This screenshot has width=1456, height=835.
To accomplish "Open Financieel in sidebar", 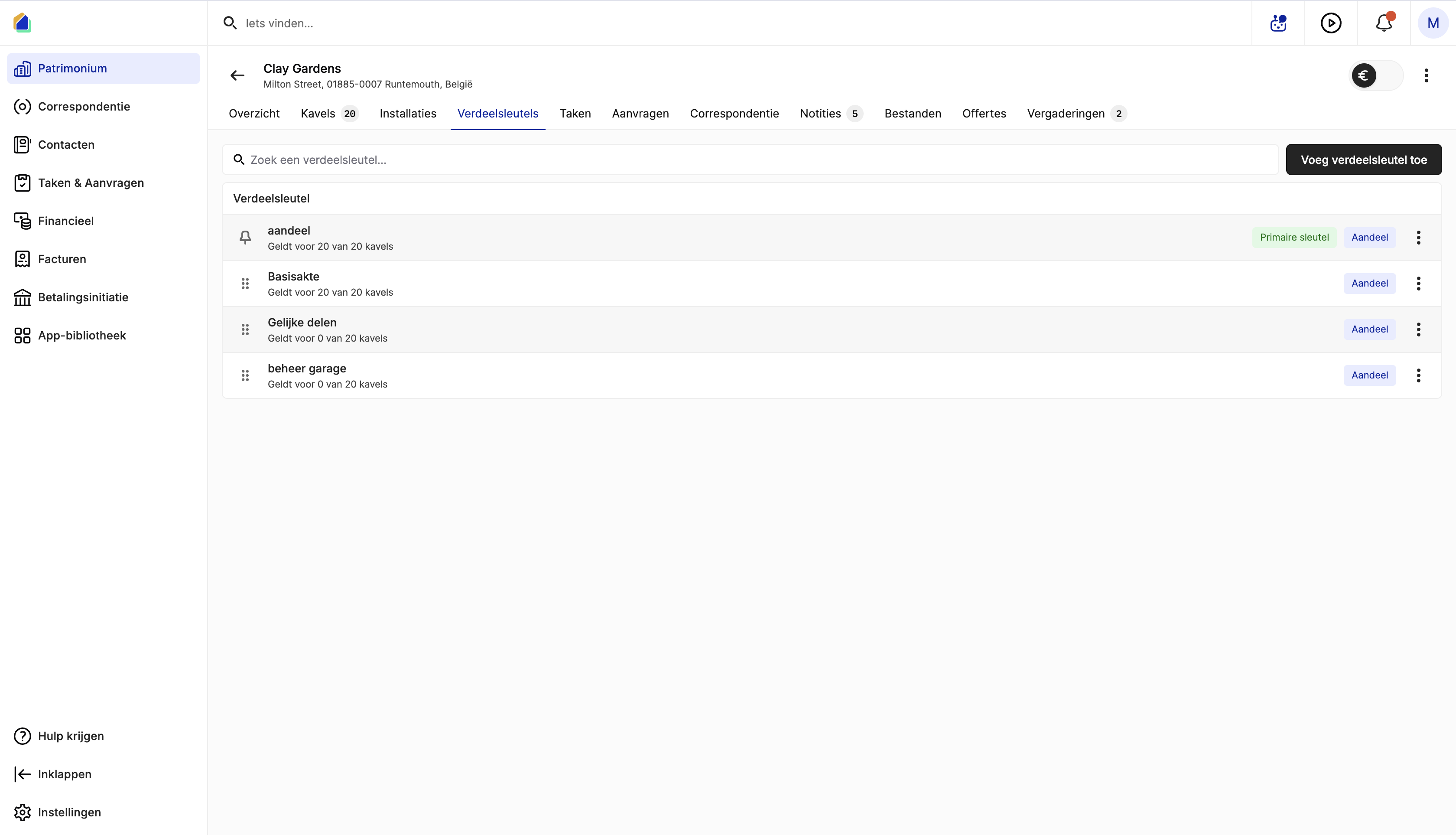I will tap(103, 221).
